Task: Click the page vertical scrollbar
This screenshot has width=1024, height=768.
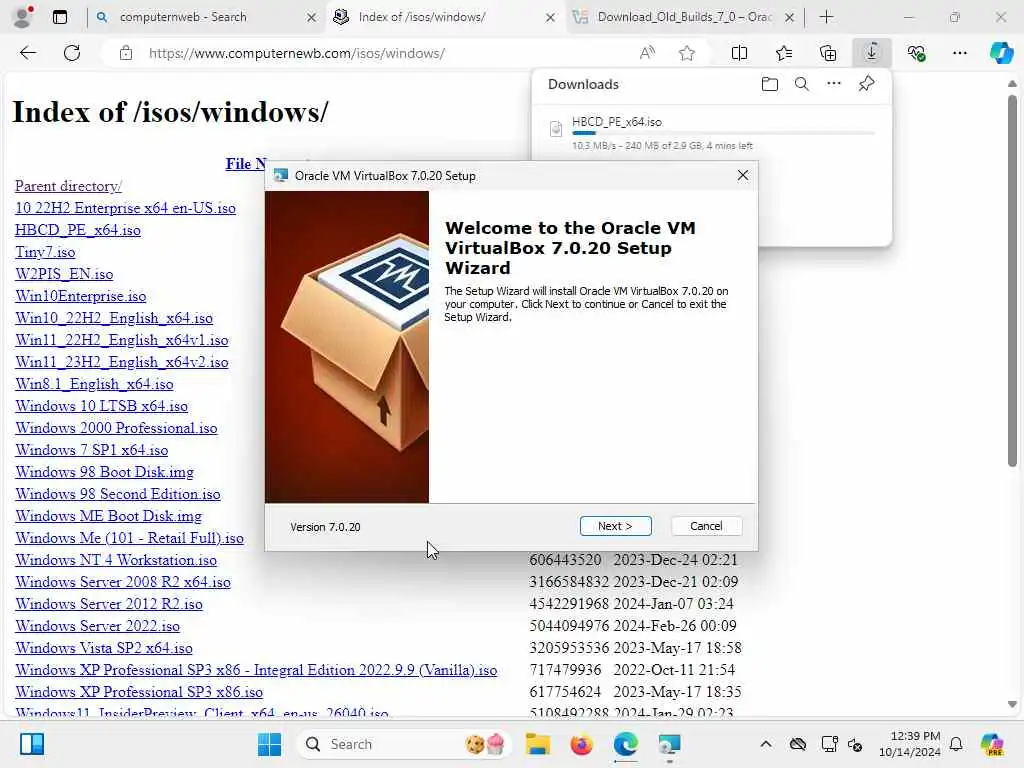Action: [x=1012, y=281]
